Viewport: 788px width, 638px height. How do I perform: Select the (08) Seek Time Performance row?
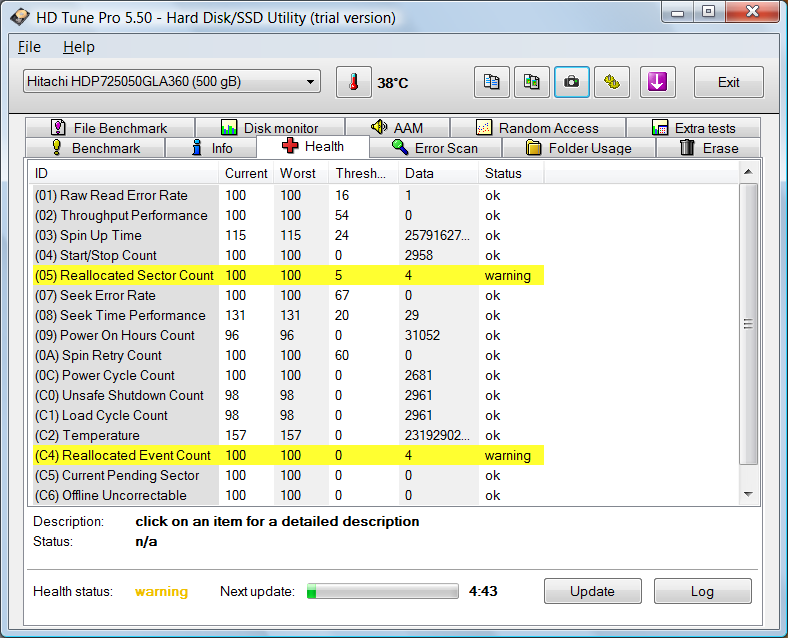(x=288, y=315)
